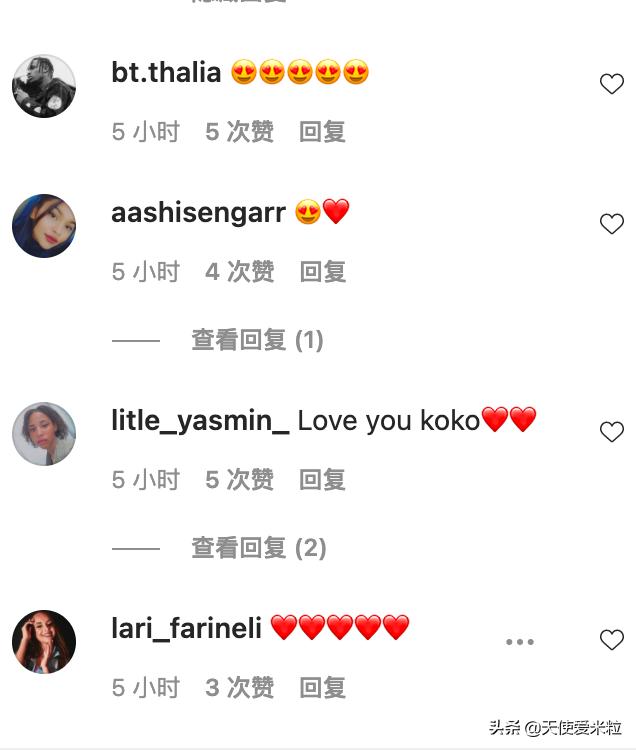Tap heart icon on lari_farineli's comment
This screenshot has height=750, width=636.
pos(612,640)
